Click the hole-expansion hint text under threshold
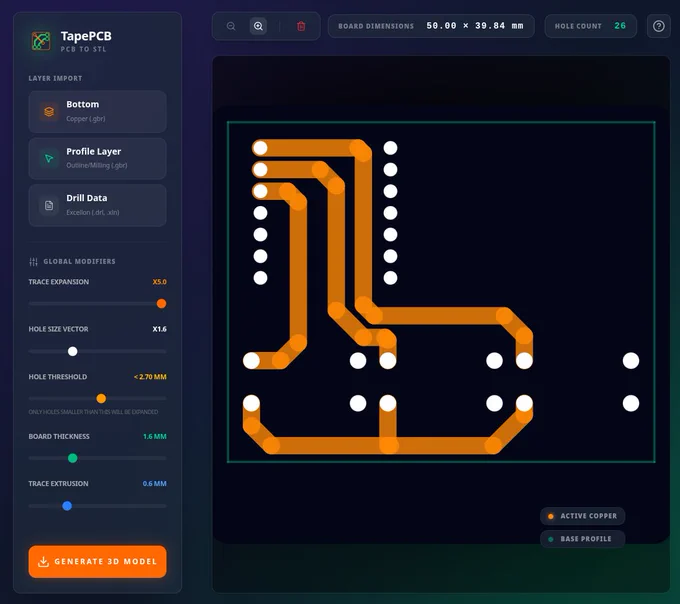This screenshot has width=680, height=604. 93,412
